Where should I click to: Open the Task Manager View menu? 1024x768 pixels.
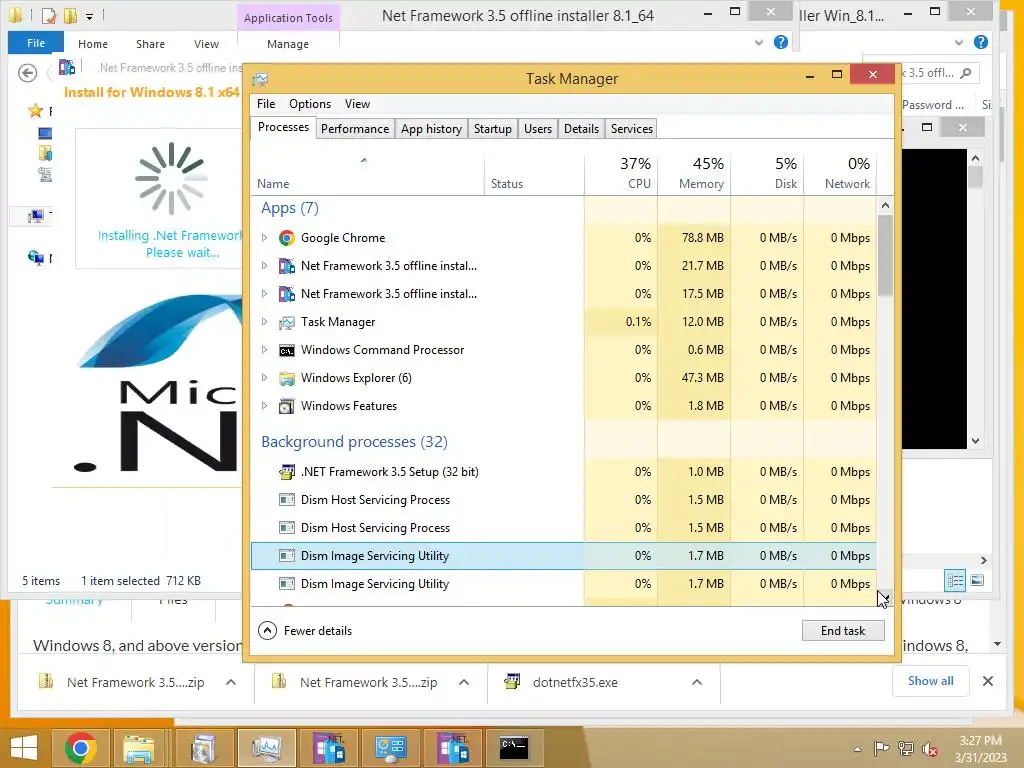(357, 104)
